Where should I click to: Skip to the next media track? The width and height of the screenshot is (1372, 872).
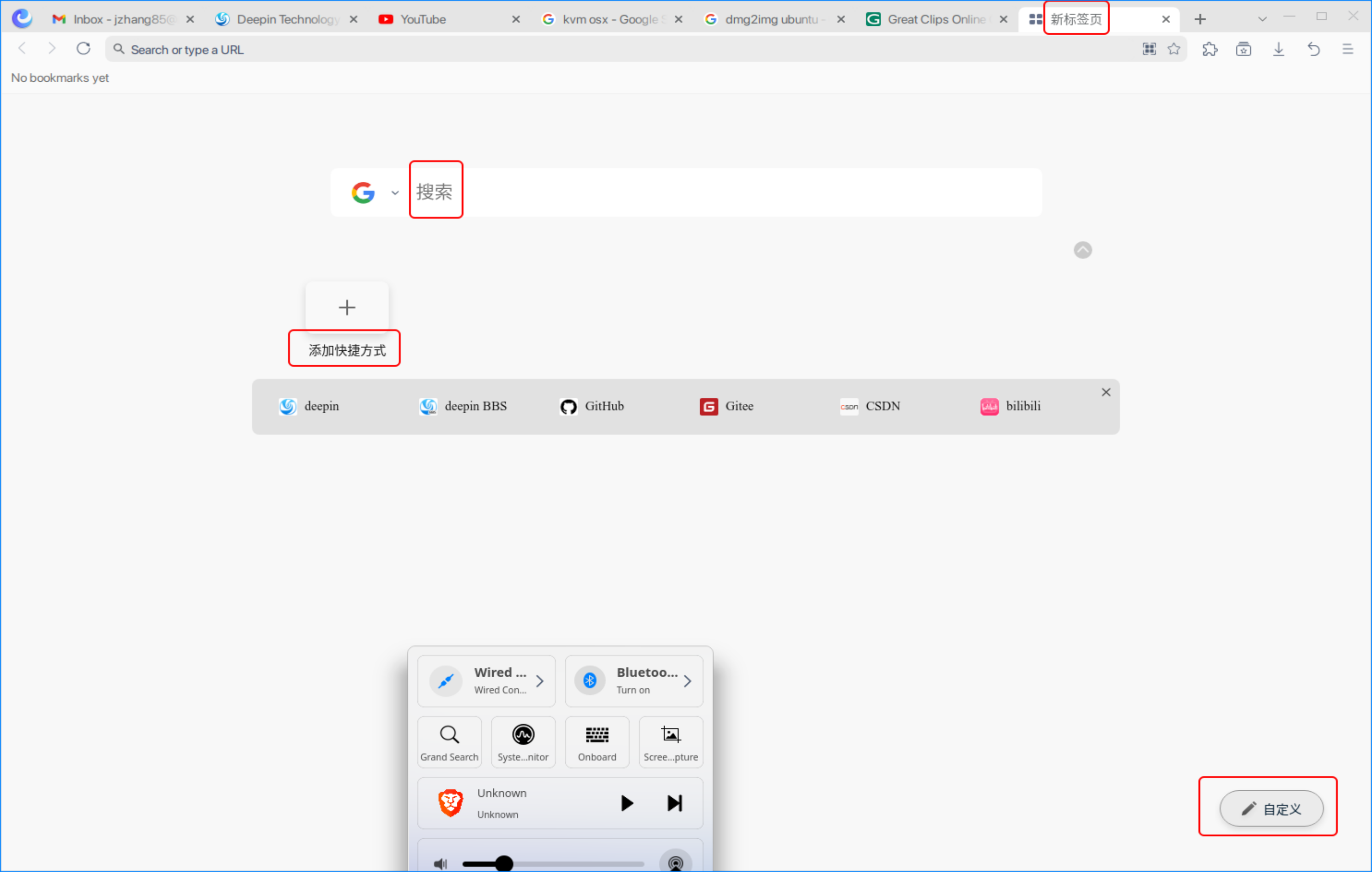[675, 803]
